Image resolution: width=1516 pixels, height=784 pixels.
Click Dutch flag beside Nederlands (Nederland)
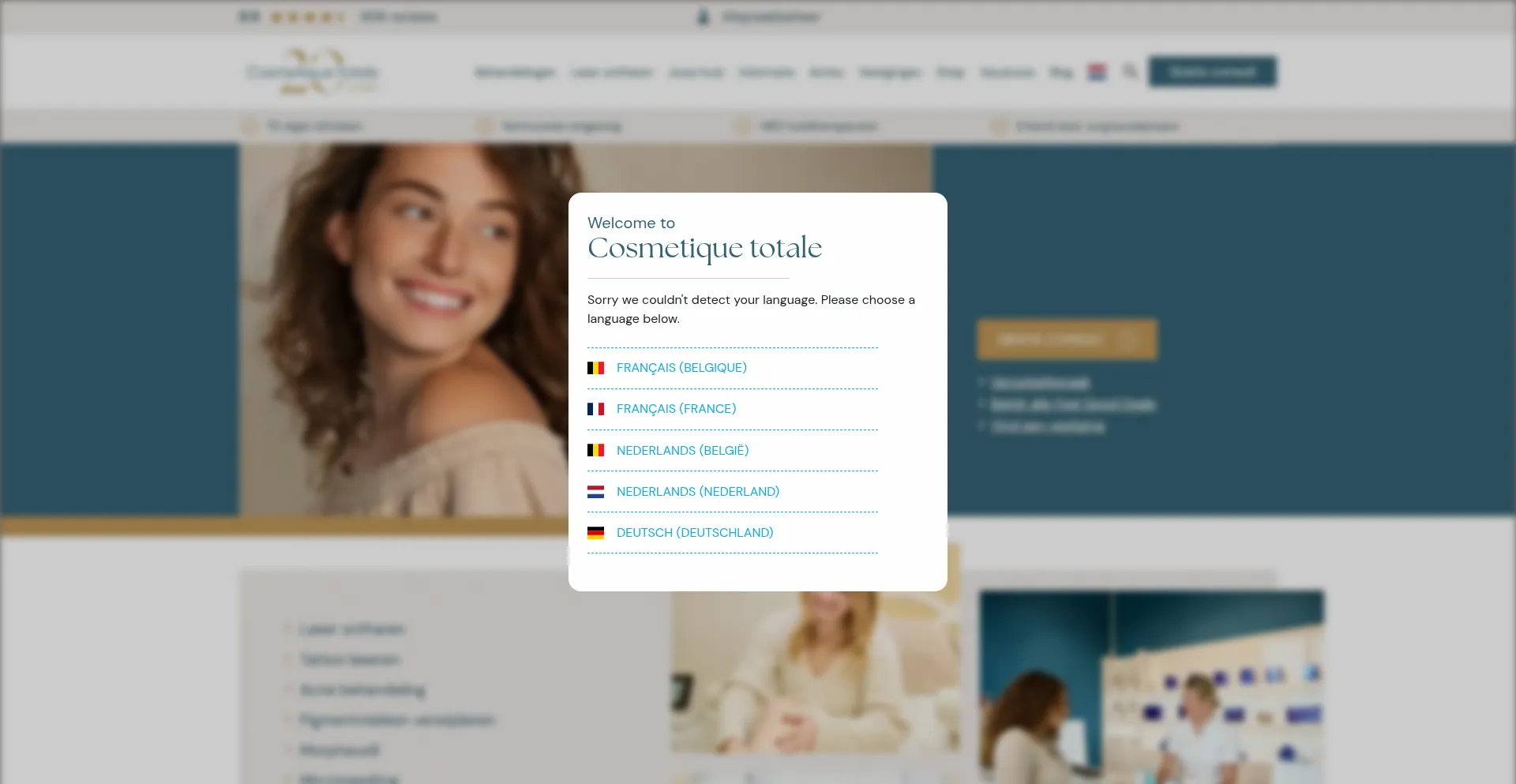(x=595, y=491)
